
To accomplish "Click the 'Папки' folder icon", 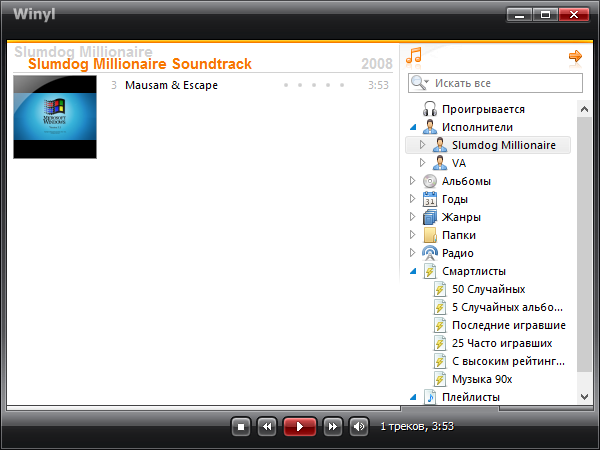I will [x=430, y=235].
